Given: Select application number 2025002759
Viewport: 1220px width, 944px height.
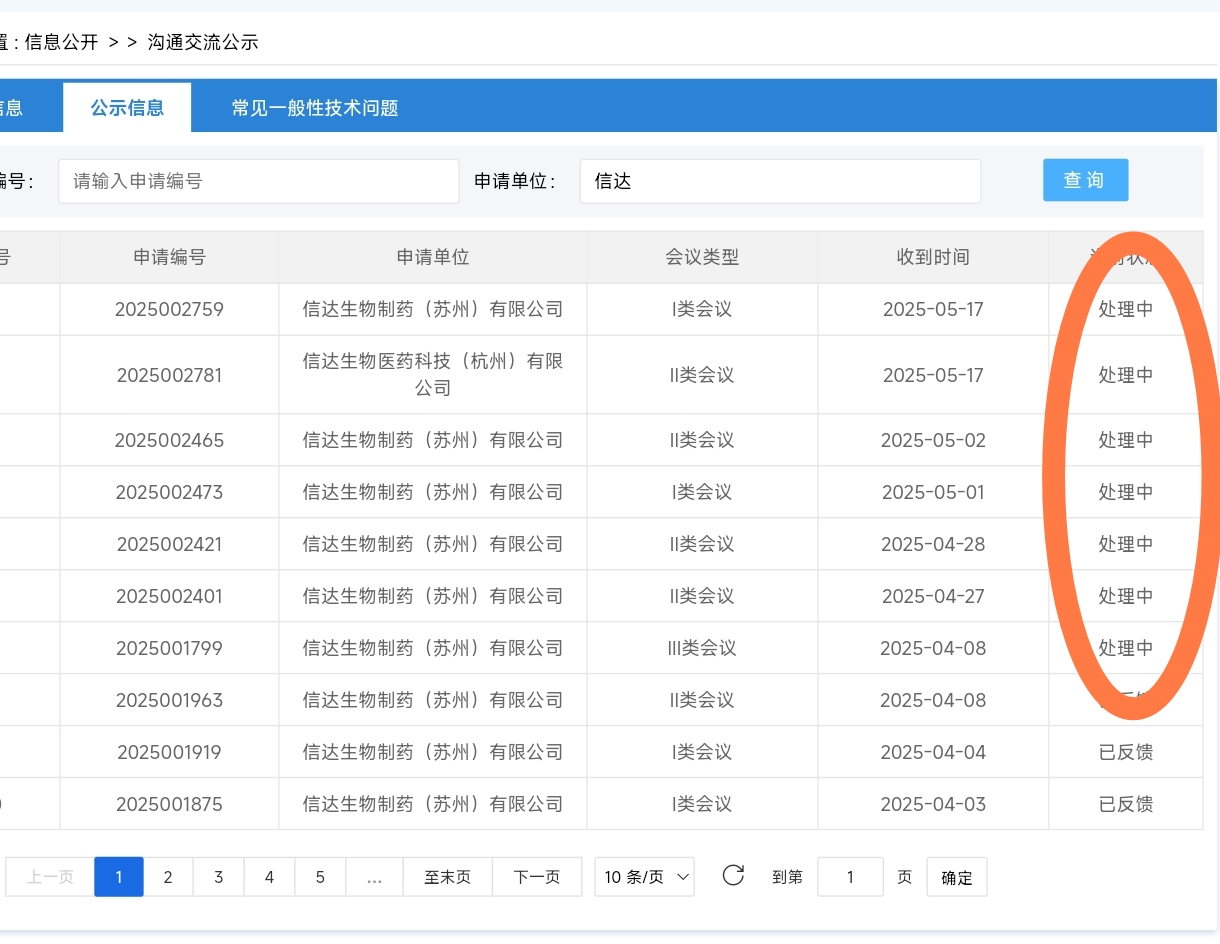Looking at the screenshot, I should pos(169,309).
